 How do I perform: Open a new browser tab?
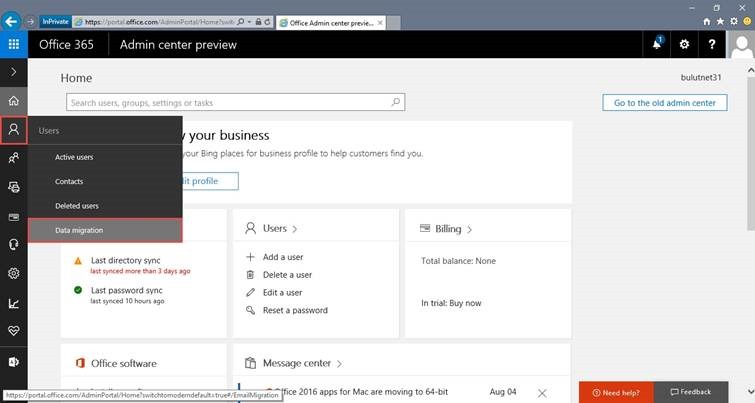[x=393, y=23]
